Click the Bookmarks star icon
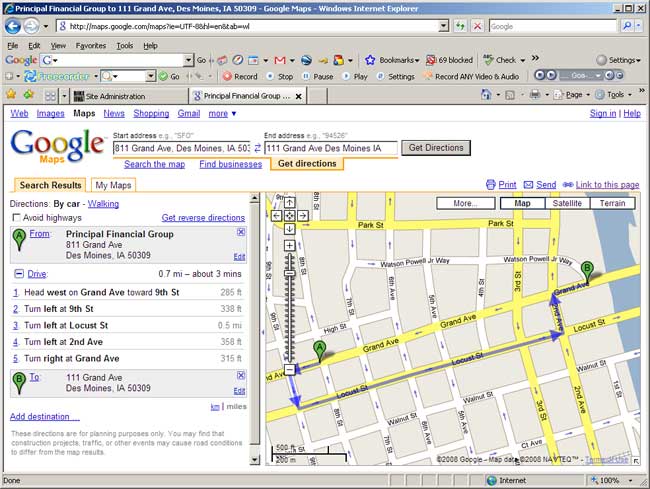 370,60
